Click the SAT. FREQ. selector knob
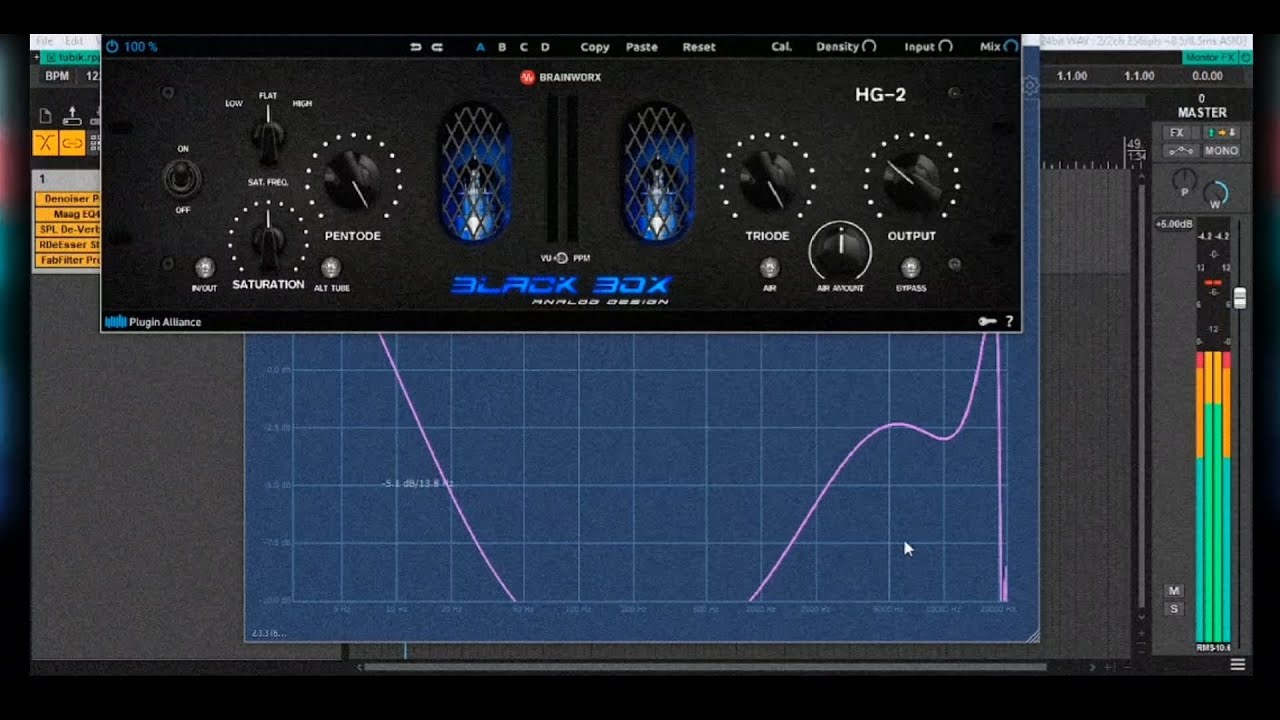The image size is (1280, 720). tap(267, 138)
